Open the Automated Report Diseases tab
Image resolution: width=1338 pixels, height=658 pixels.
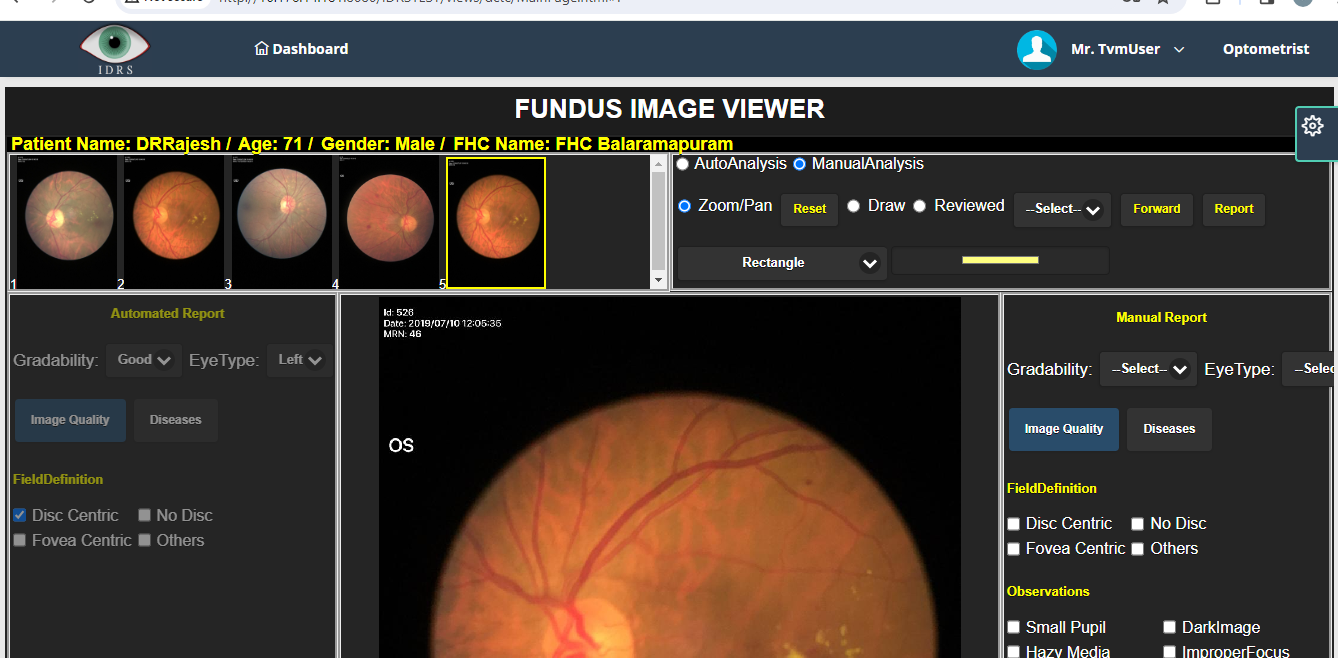click(x=176, y=420)
